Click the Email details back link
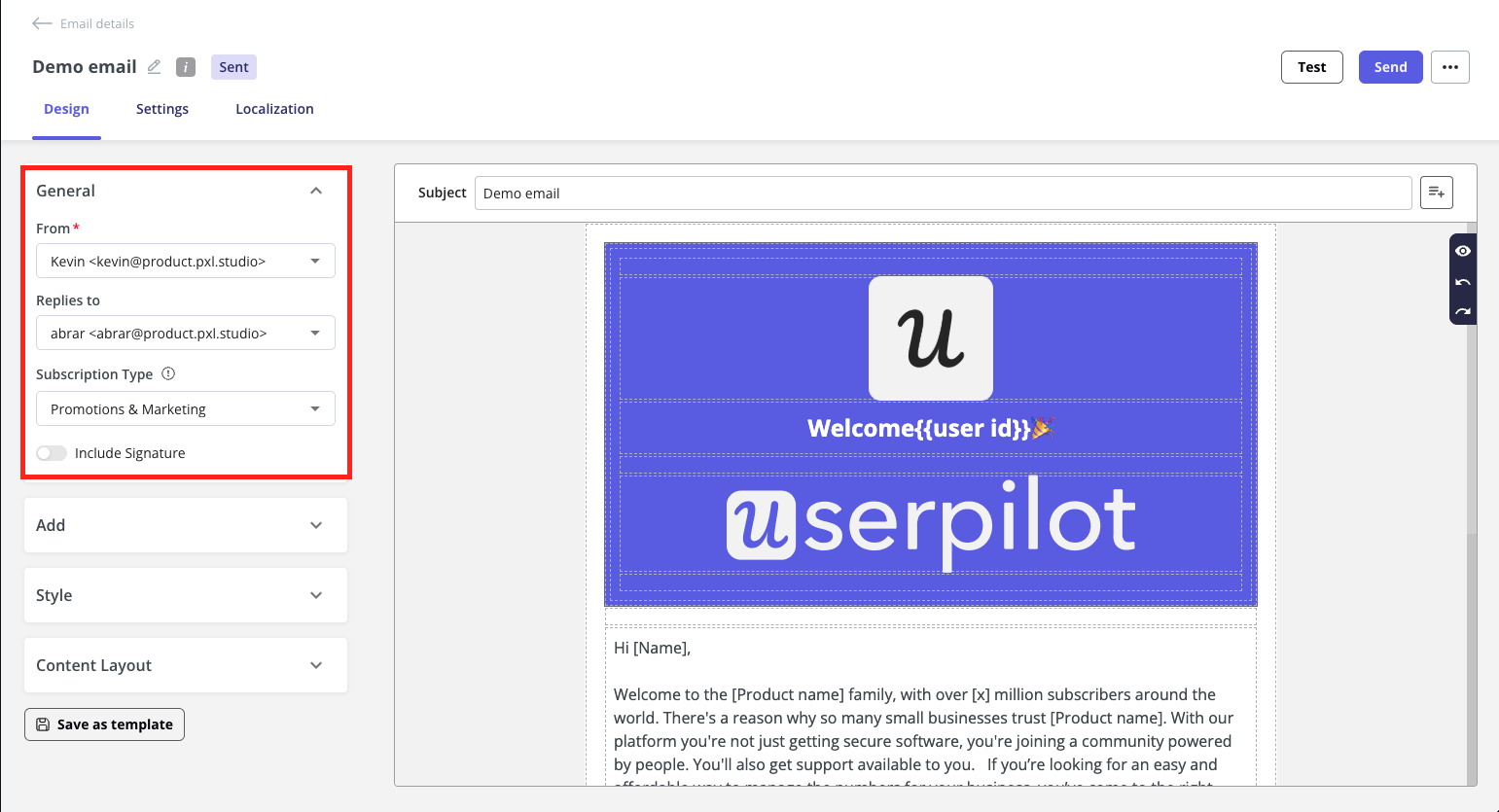Viewport: 1499px width, 812px height. [97, 23]
